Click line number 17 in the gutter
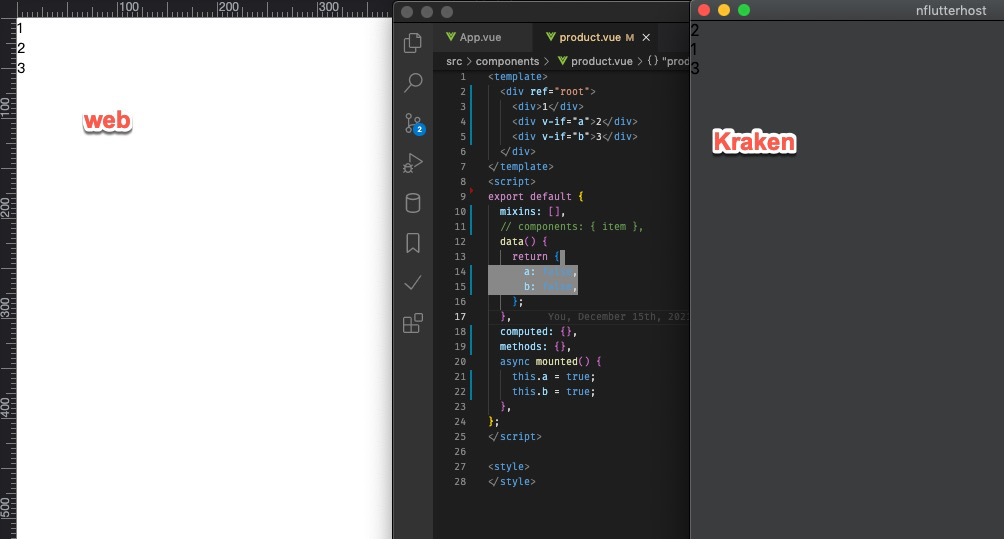The height and width of the screenshot is (539, 1004). [x=460, y=316]
